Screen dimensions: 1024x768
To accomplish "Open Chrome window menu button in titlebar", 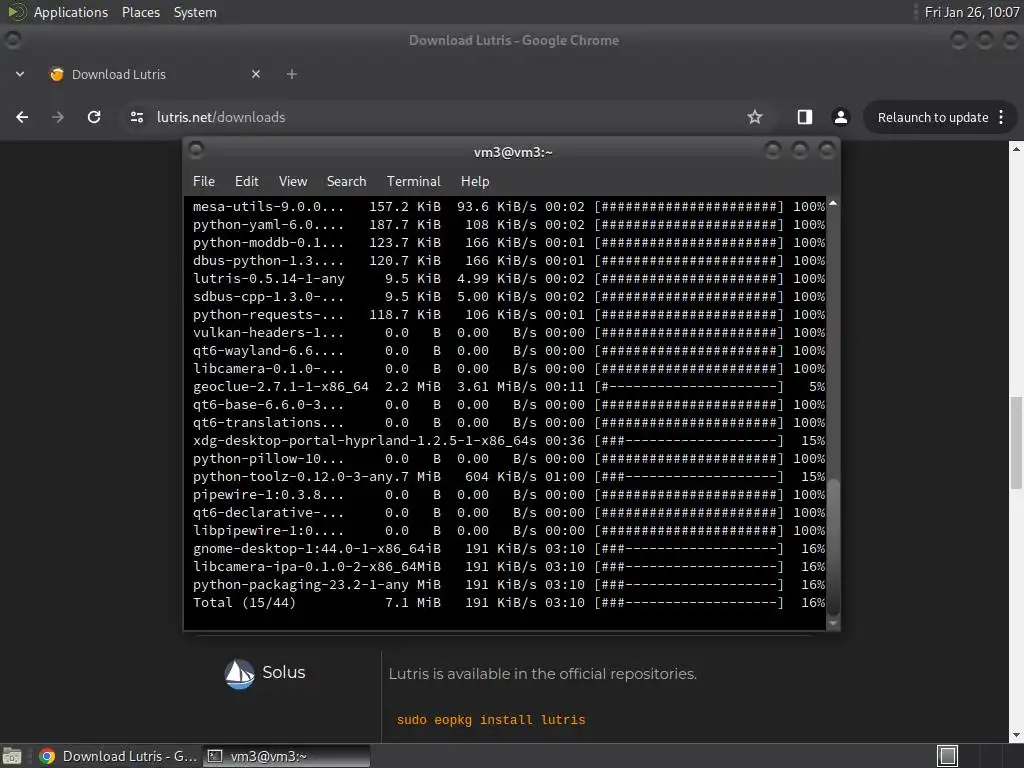I will pos(12,40).
